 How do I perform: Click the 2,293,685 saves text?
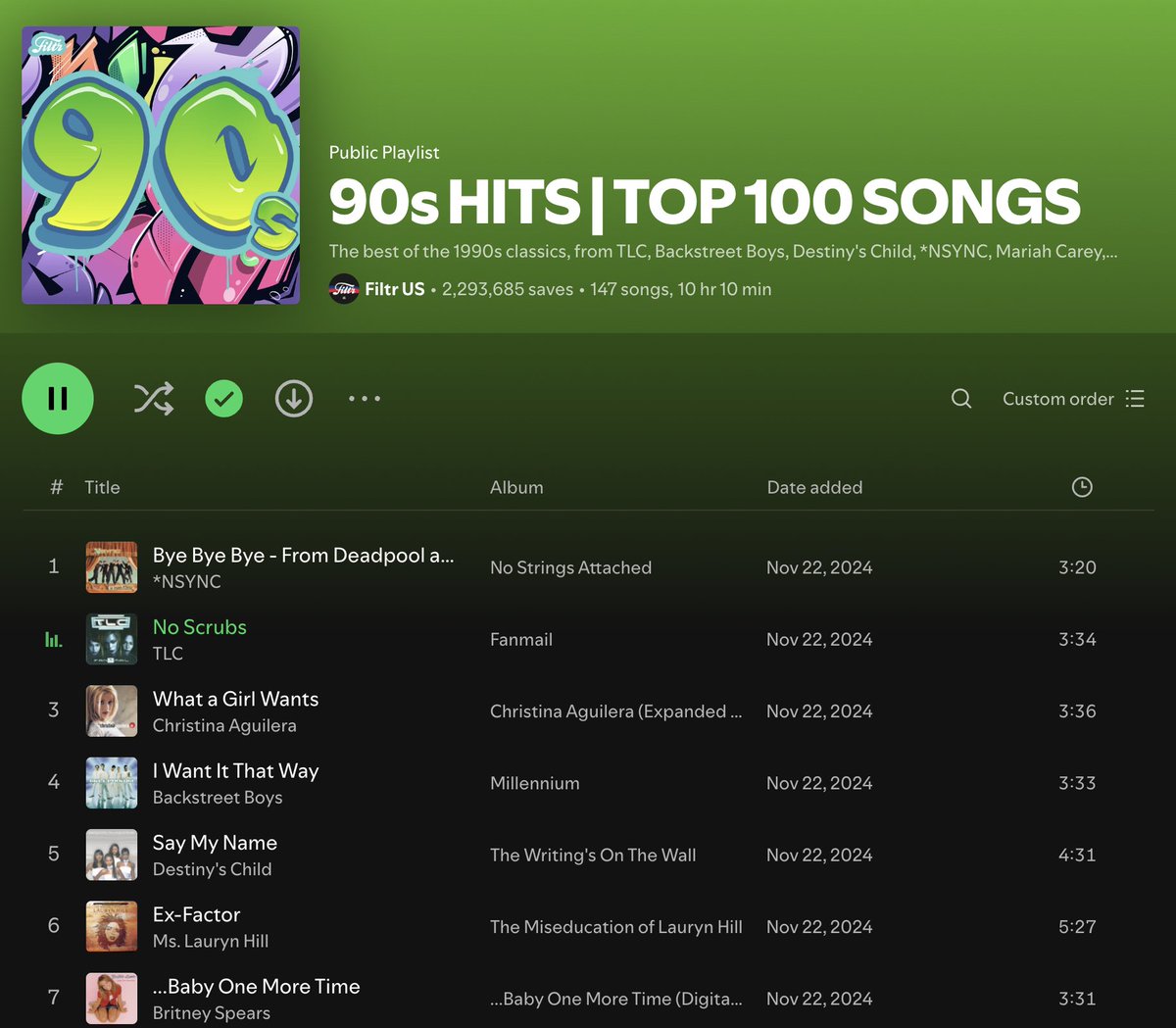(508, 289)
